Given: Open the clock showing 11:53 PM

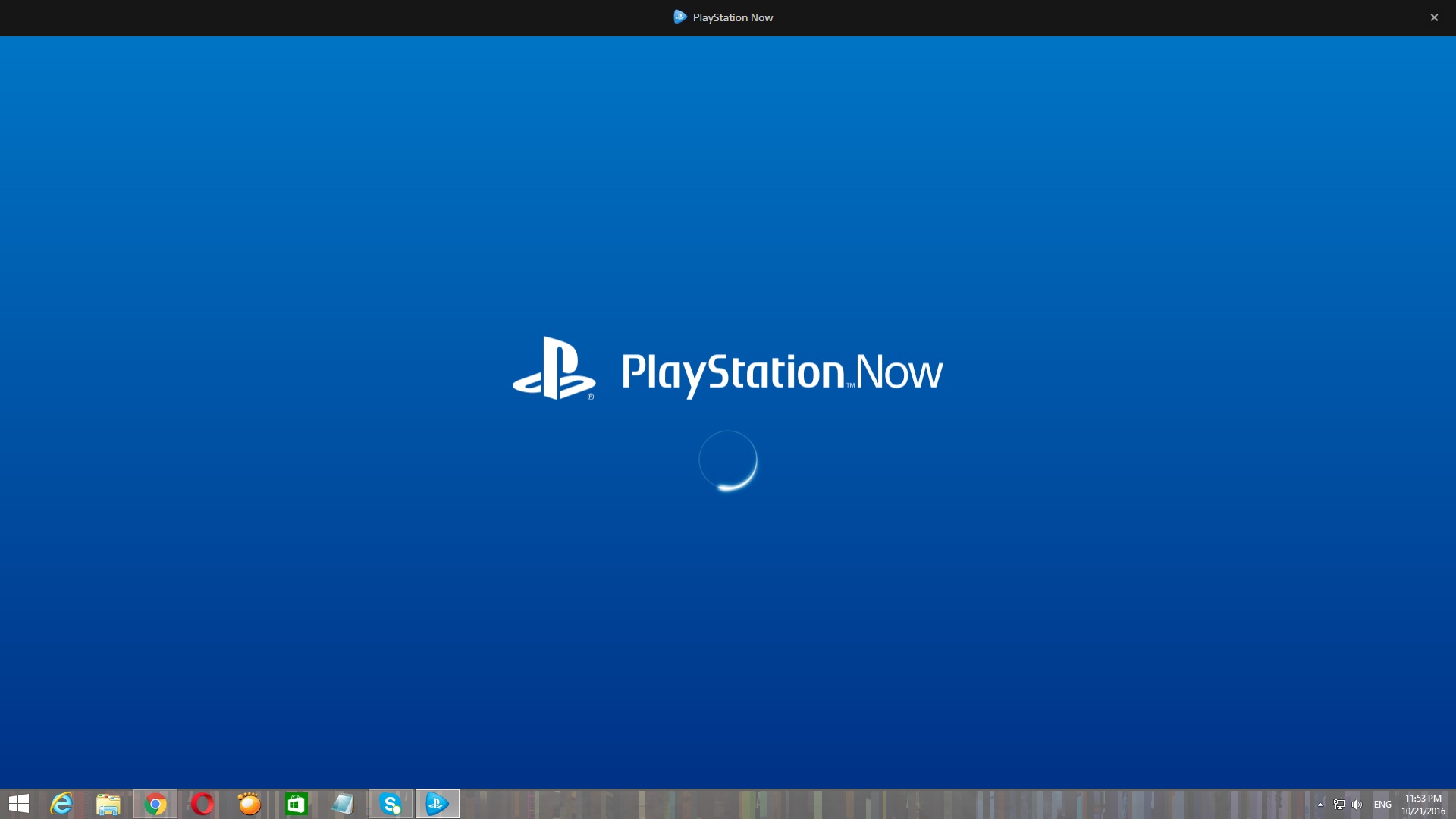Looking at the screenshot, I should pyautogui.click(x=1423, y=805).
